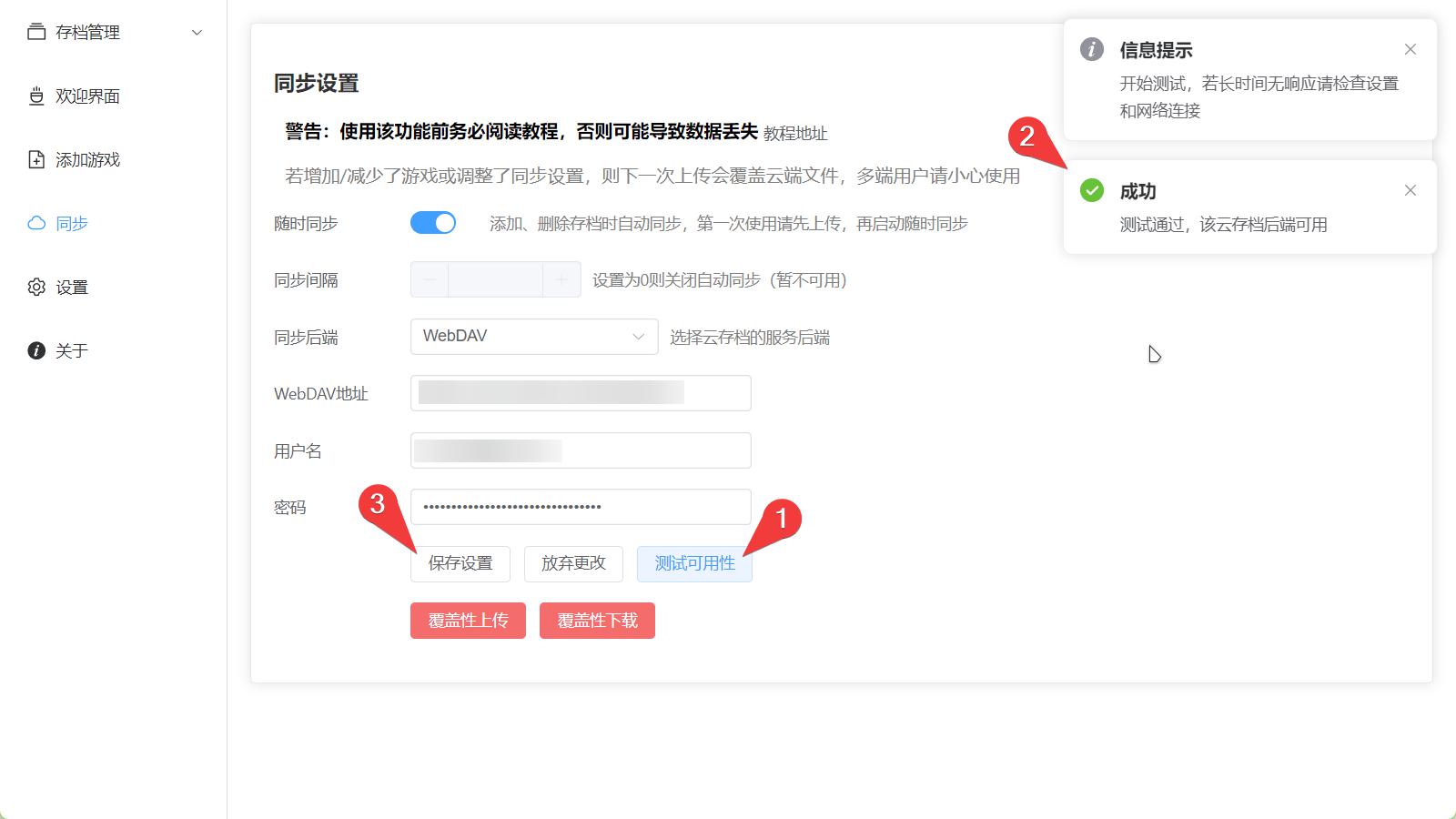This screenshot has width=1456, height=819.
Task: Click the green success checkmark icon
Action: tap(1091, 191)
